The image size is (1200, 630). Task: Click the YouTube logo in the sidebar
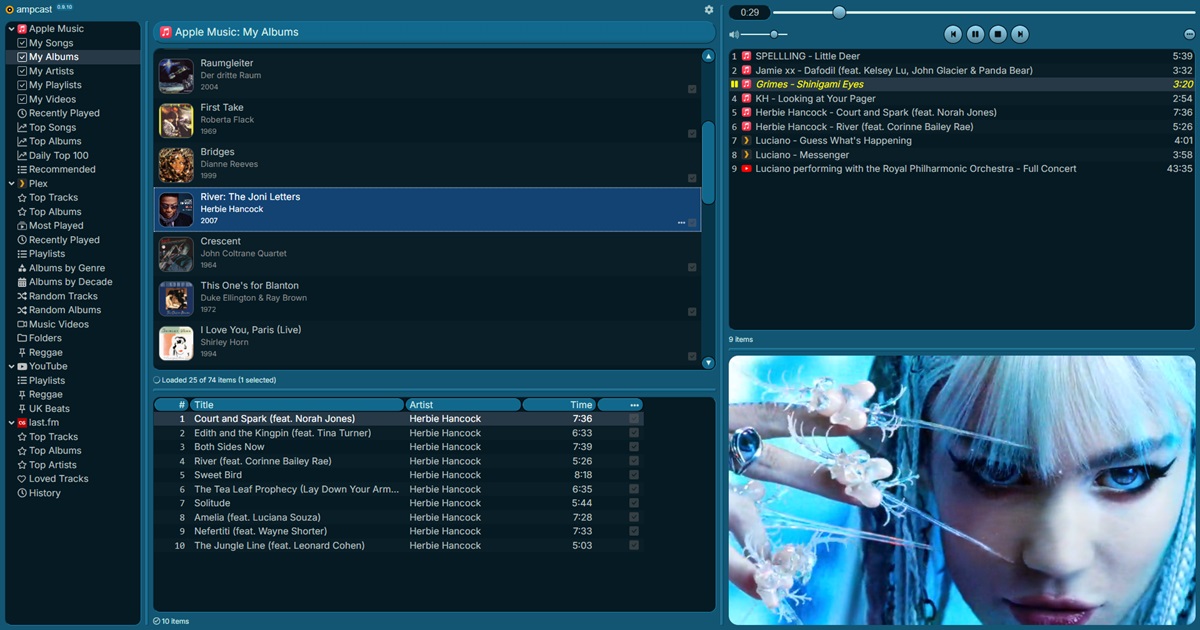coord(22,367)
